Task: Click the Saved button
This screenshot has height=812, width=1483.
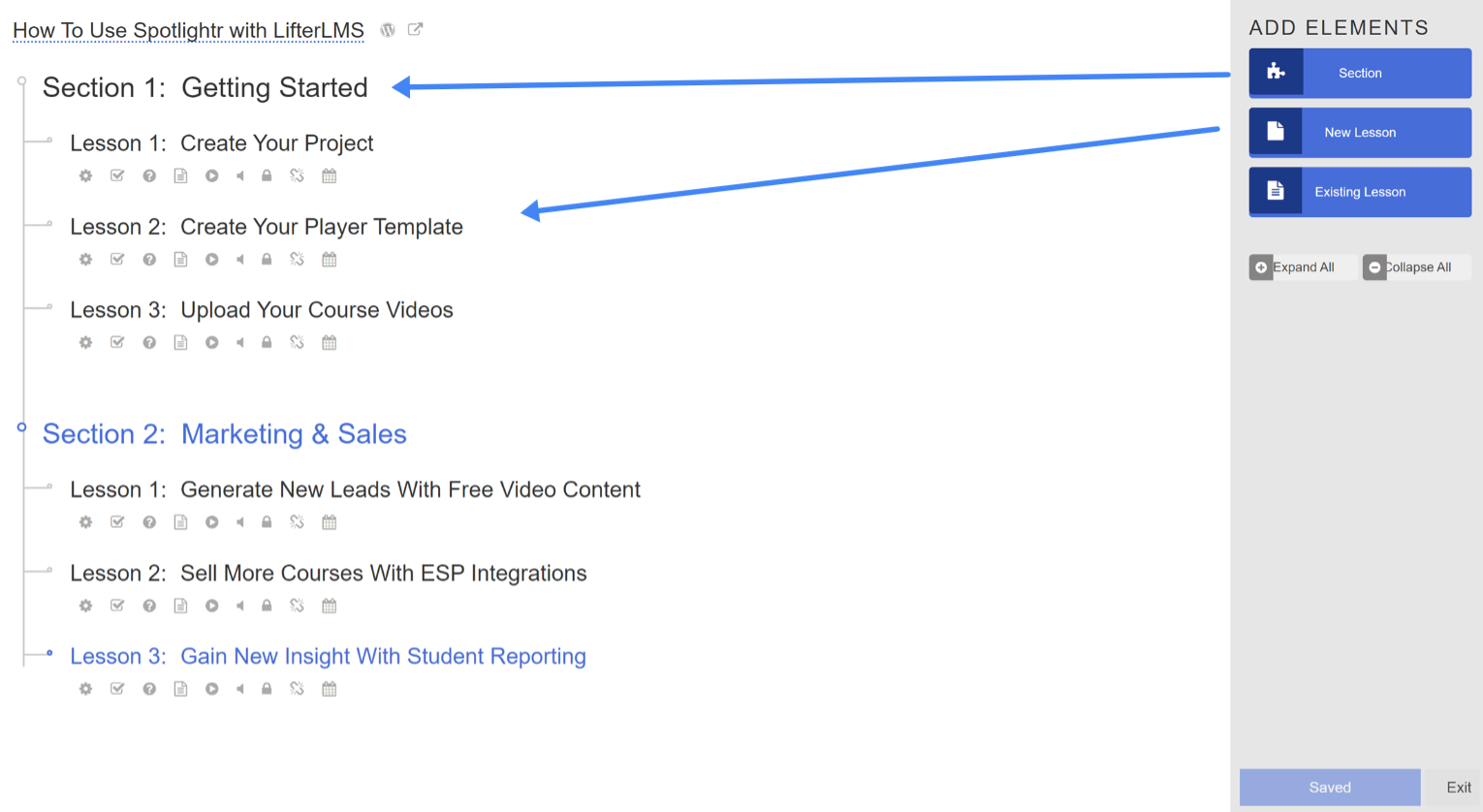Action: 1330,788
